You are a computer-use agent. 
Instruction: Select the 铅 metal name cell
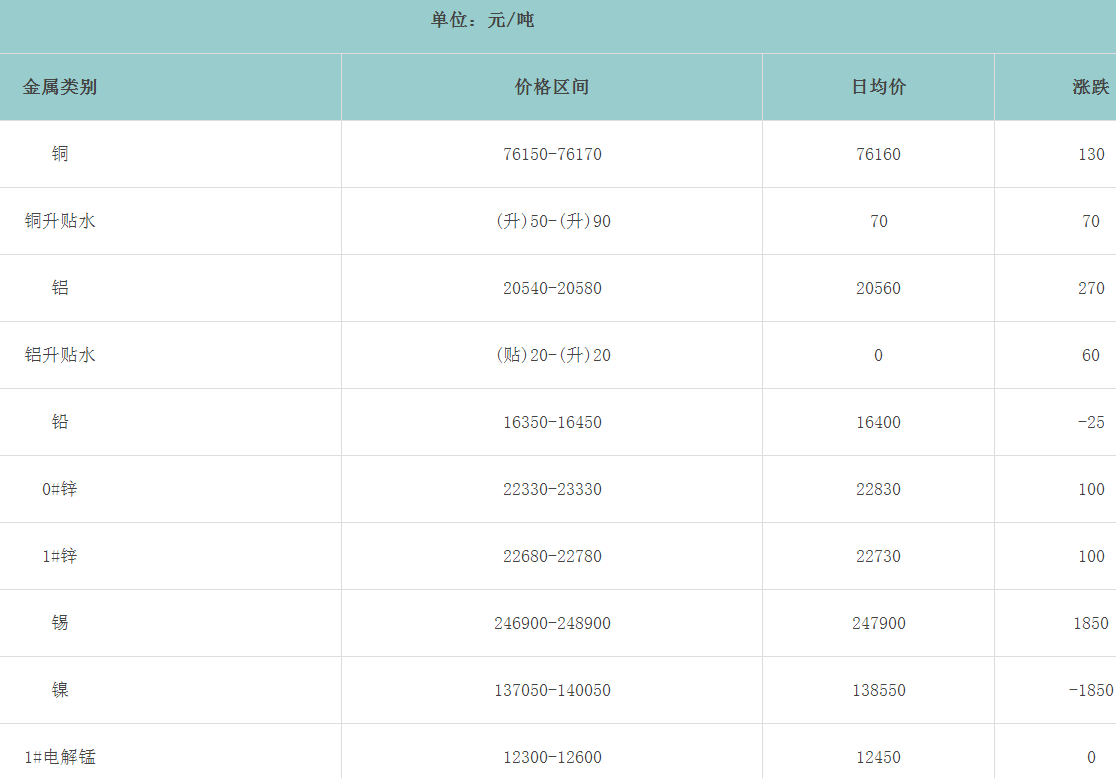pyautogui.click(x=60, y=422)
